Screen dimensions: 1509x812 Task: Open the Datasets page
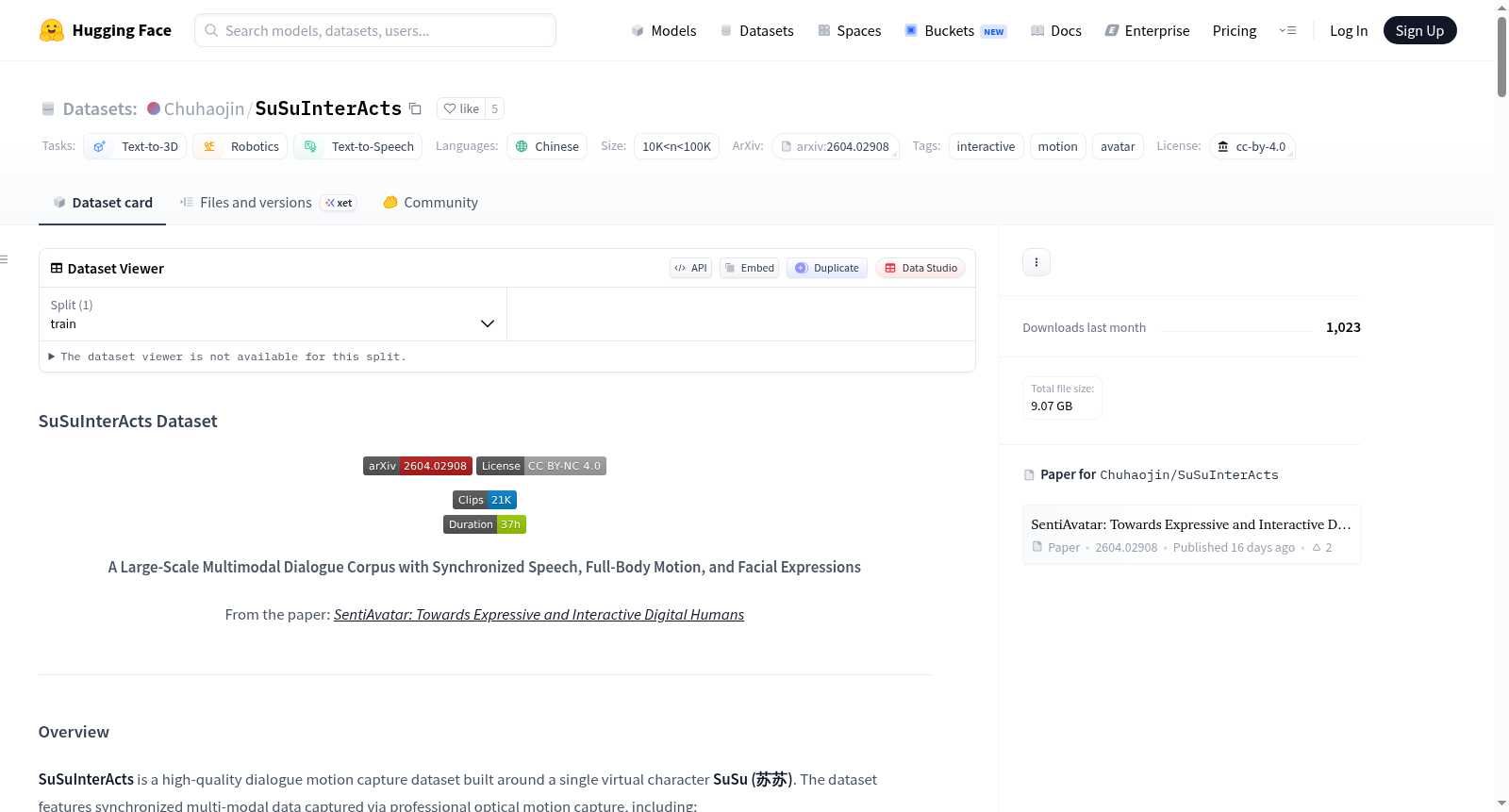tap(756, 31)
